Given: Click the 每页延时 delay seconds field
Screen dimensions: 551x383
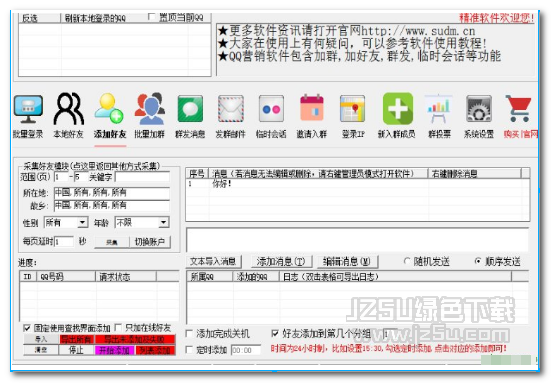Looking at the screenshot, I should point(64,242).
